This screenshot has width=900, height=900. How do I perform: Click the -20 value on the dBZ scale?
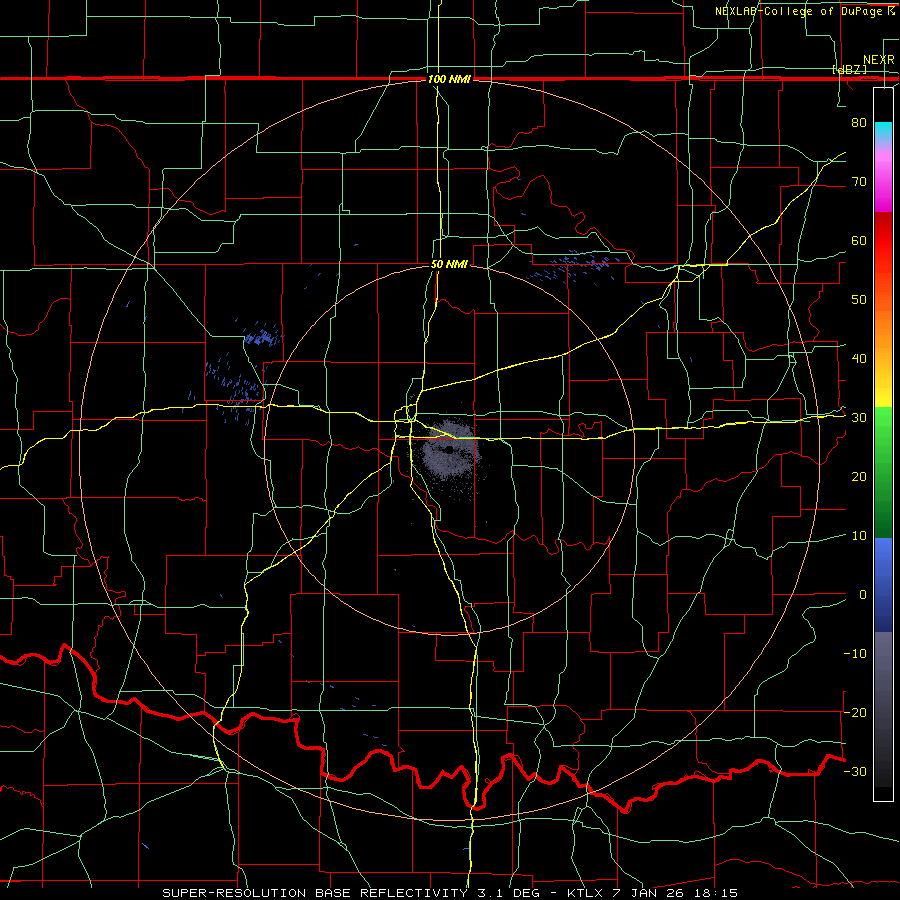point(855,713)
